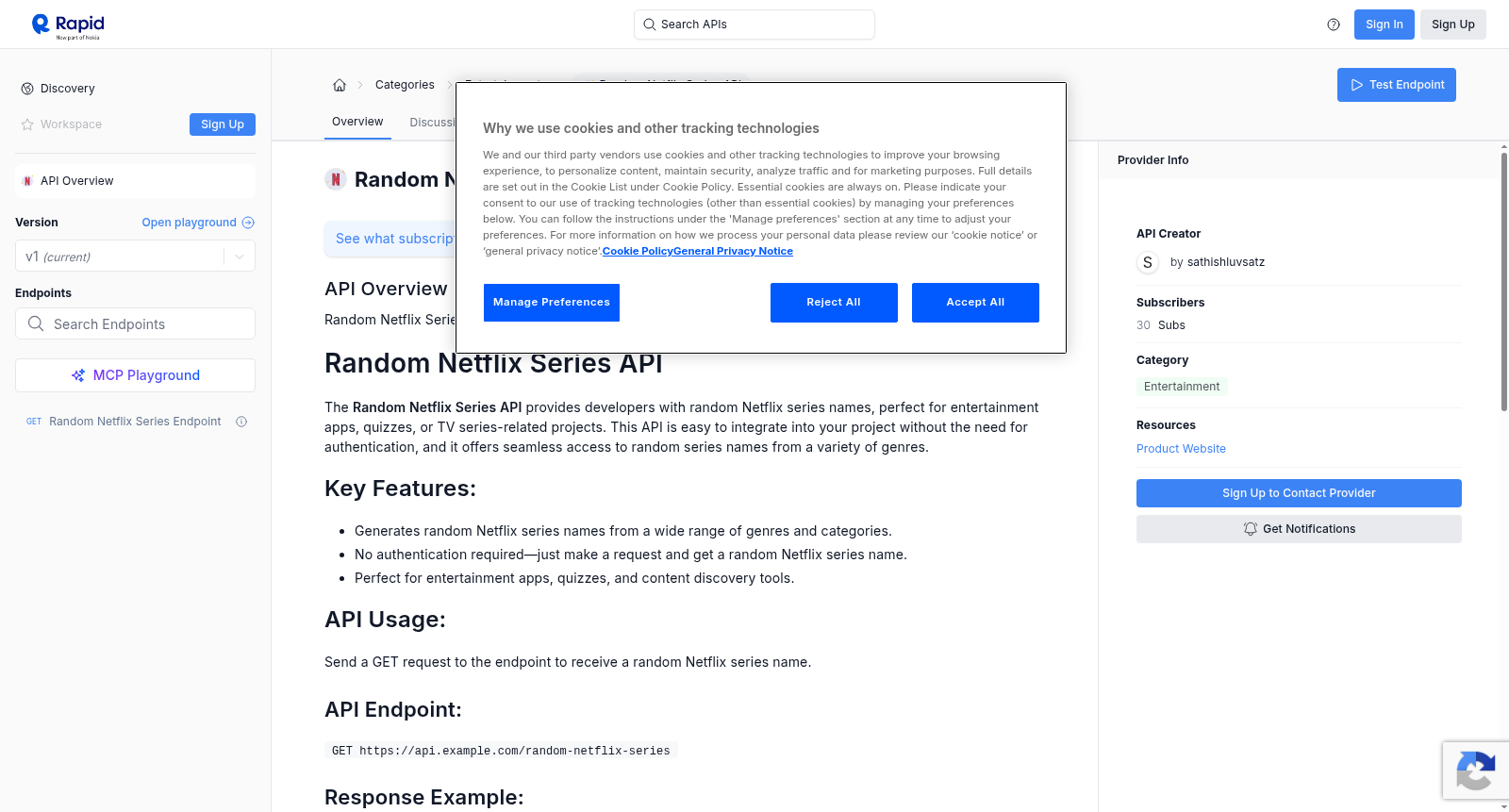The image size is (1509, 812).
Task: Accept All cookies
Action: click(x=975, y=303)
